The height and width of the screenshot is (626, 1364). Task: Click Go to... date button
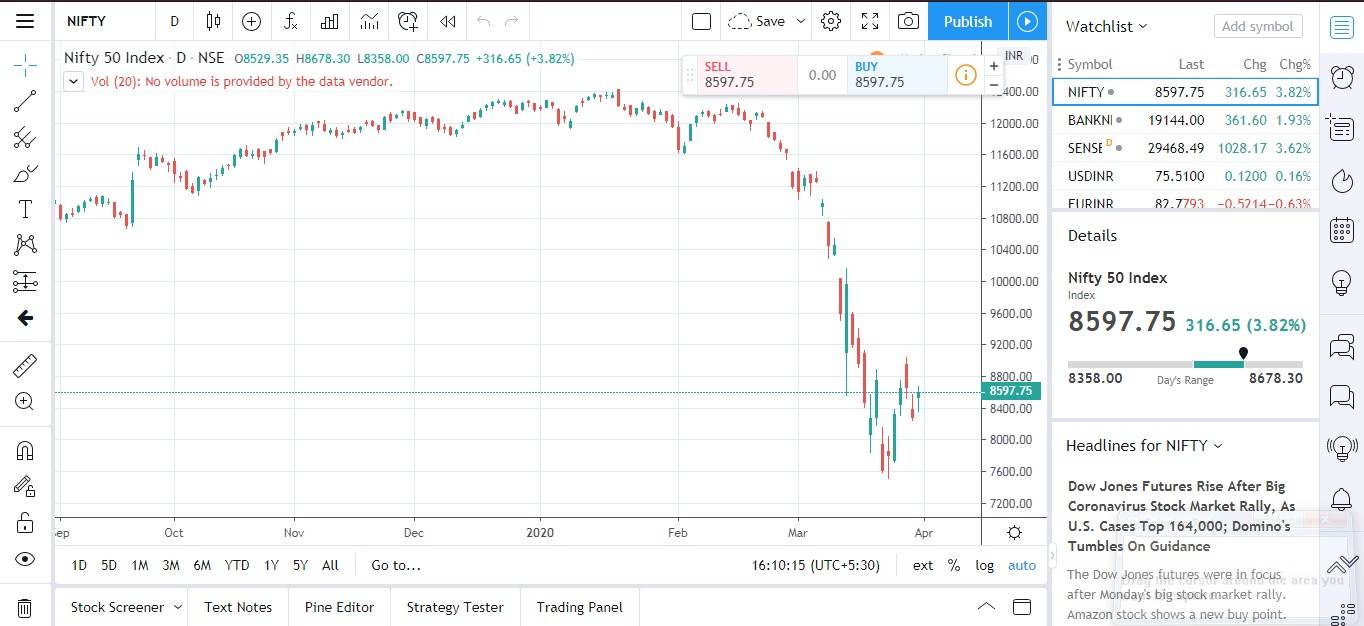click(396, 565)
